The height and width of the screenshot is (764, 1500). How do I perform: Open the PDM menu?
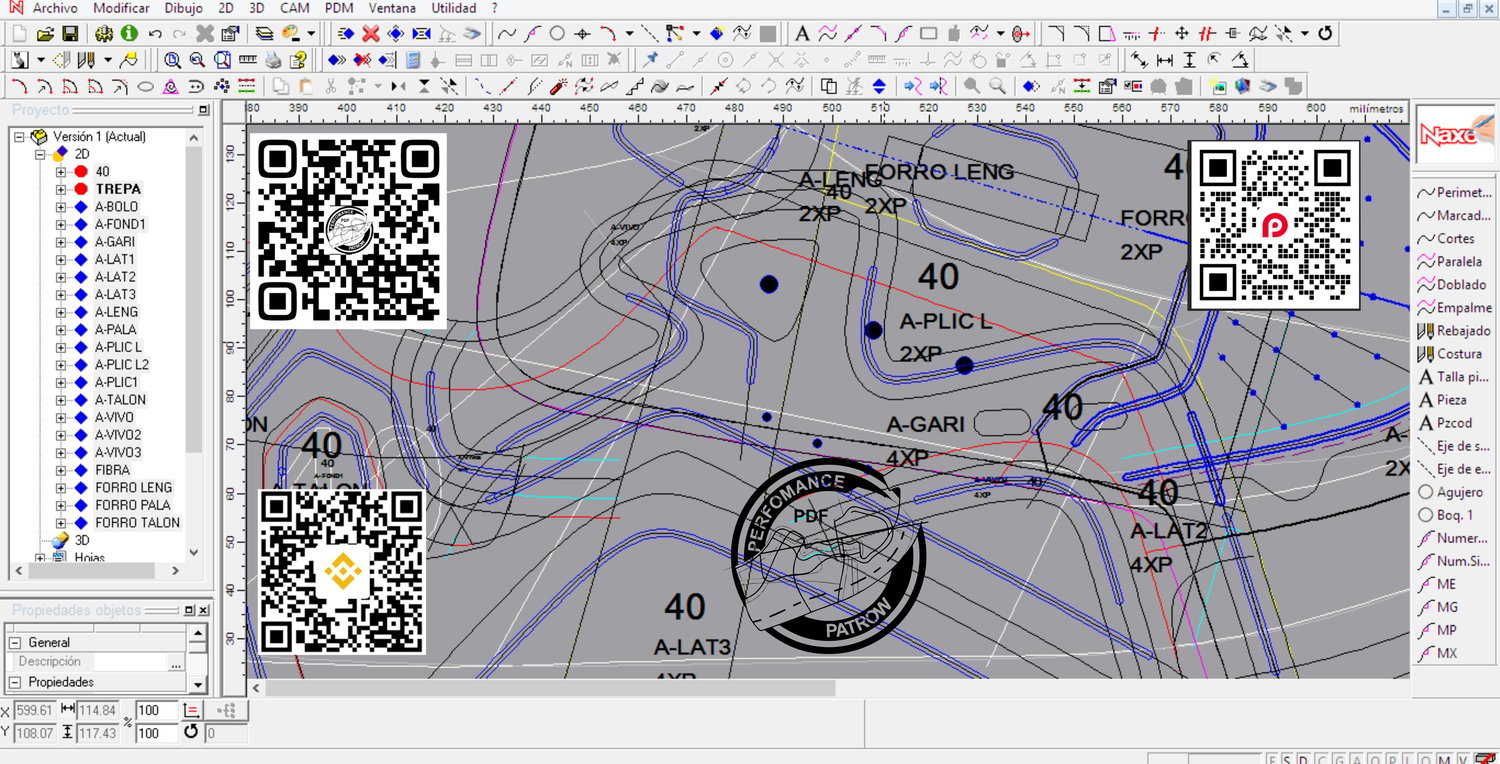[x=340, y=8]
